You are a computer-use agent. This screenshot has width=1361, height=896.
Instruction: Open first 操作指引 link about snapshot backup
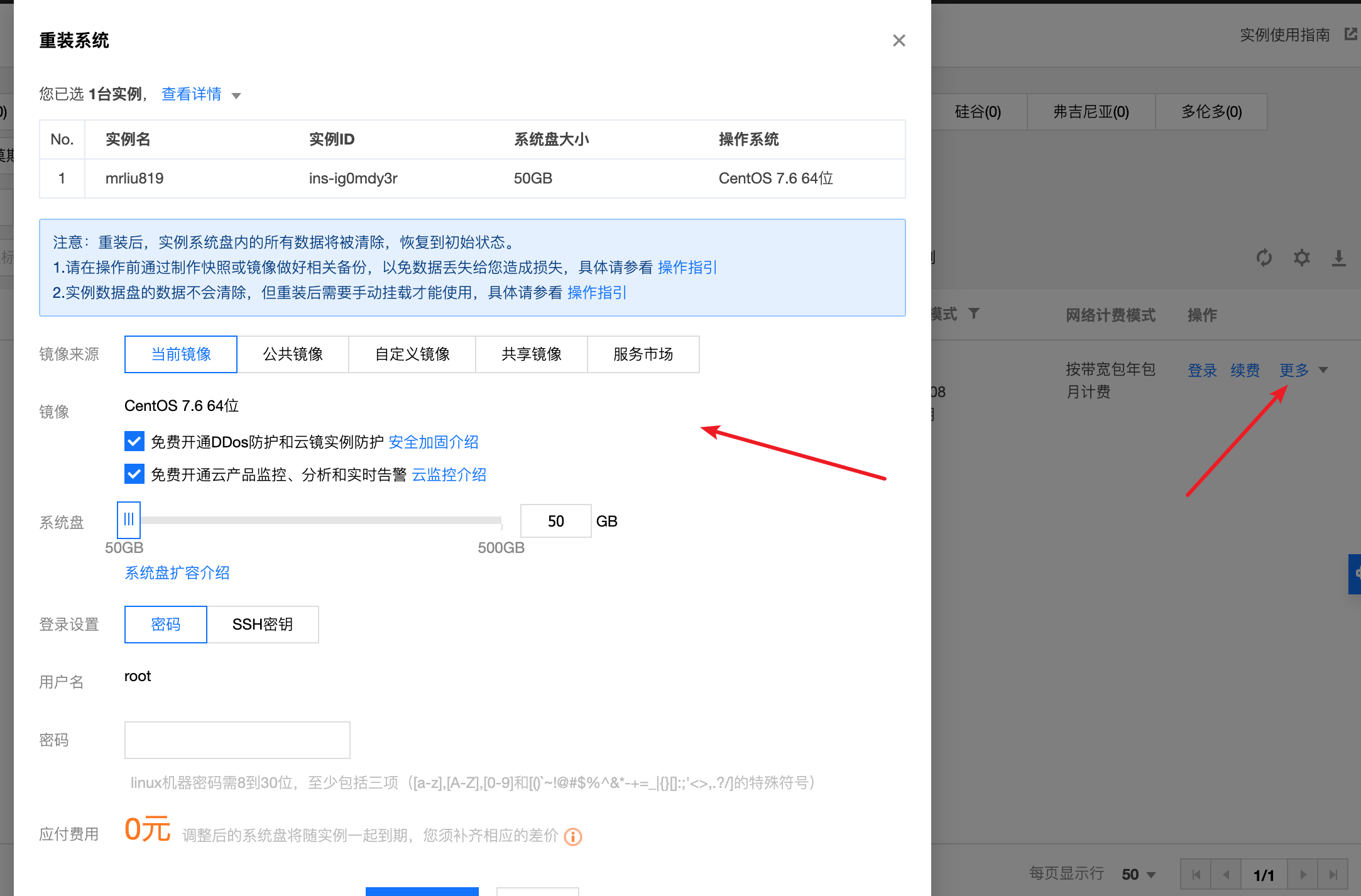coord(687,268)
